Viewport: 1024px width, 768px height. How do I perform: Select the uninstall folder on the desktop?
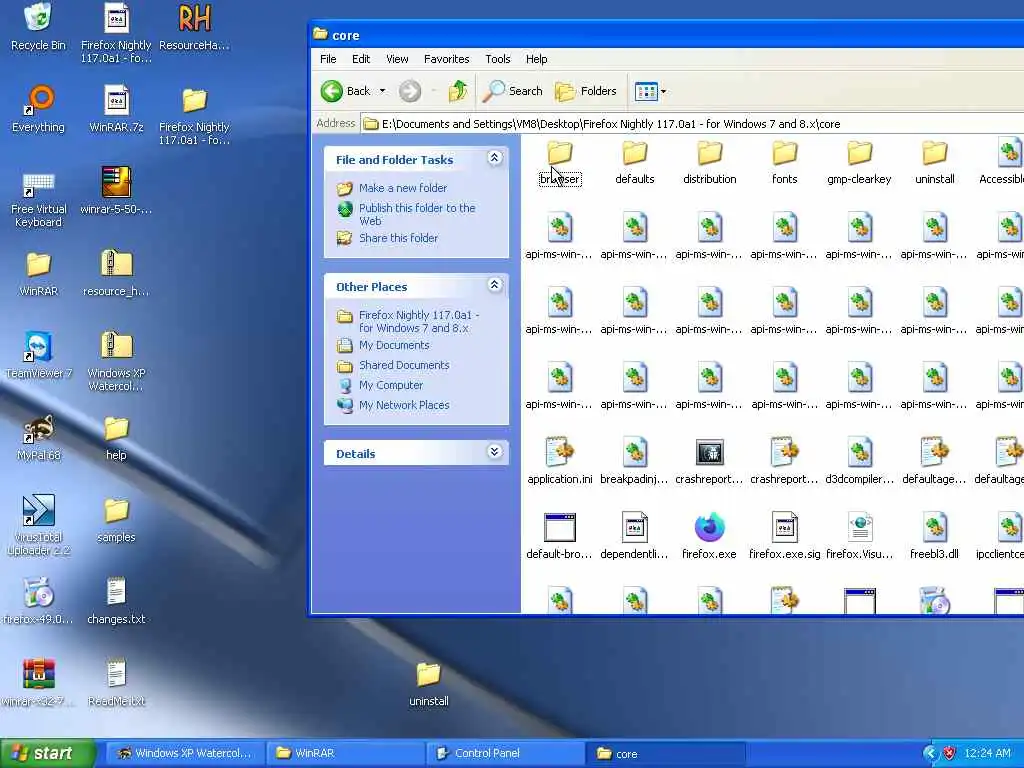coord(428,684)
